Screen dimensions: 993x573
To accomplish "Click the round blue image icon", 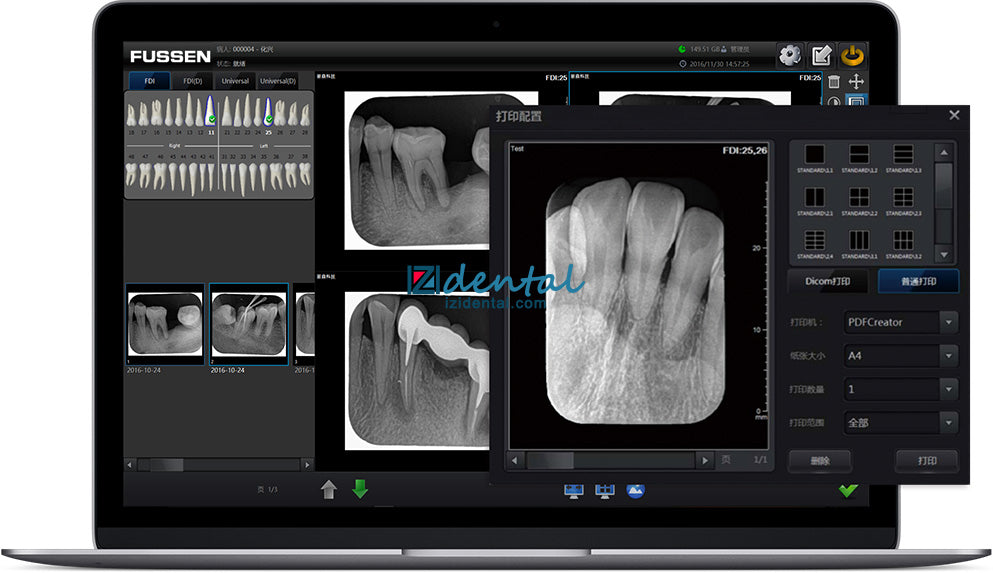I will point(636,490).
